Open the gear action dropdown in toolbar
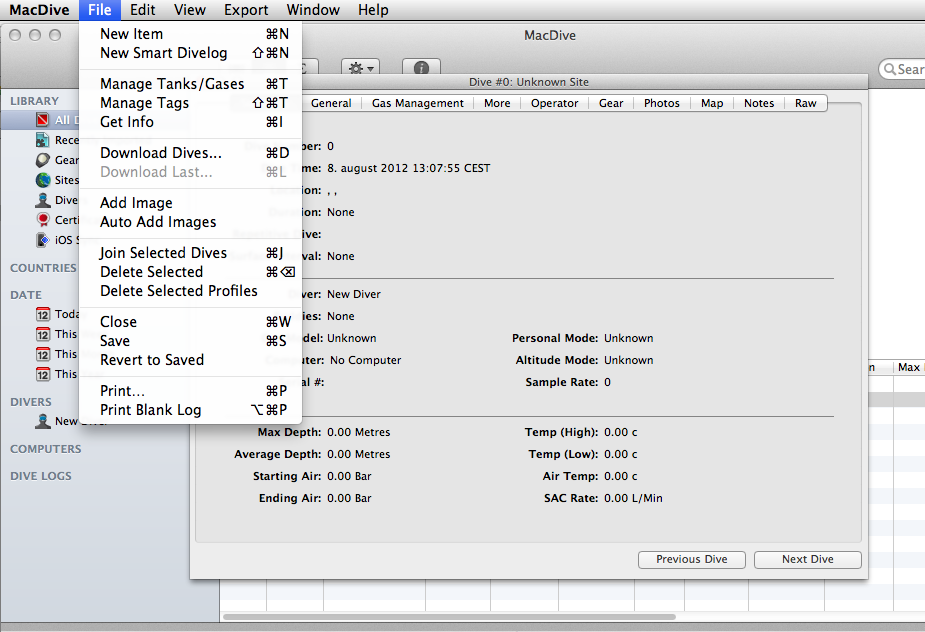This screenshot has width=925, height=632. click(360, 68)
